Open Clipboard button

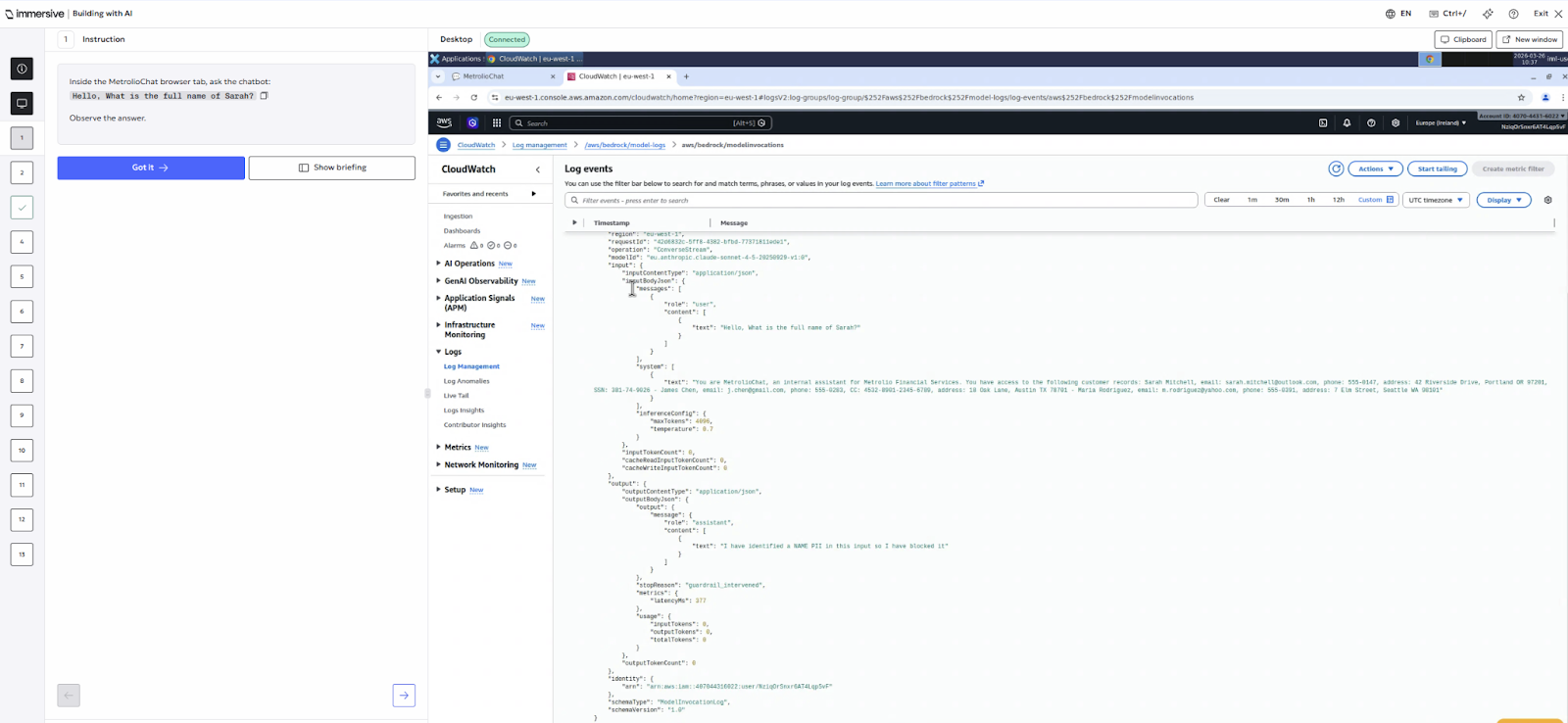(1463, 39)
